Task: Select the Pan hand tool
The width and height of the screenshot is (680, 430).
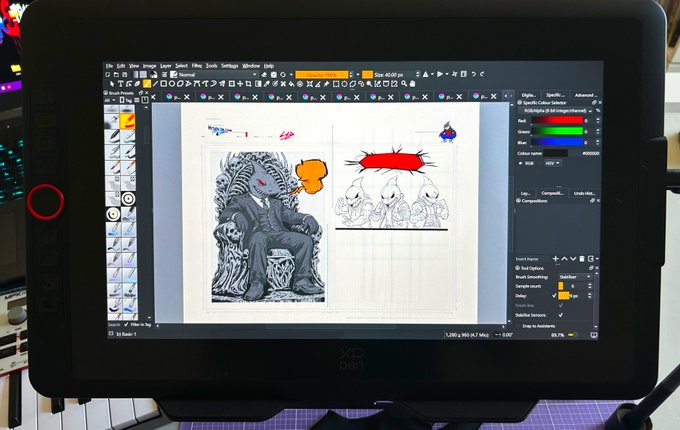Action: click(412, 84)
